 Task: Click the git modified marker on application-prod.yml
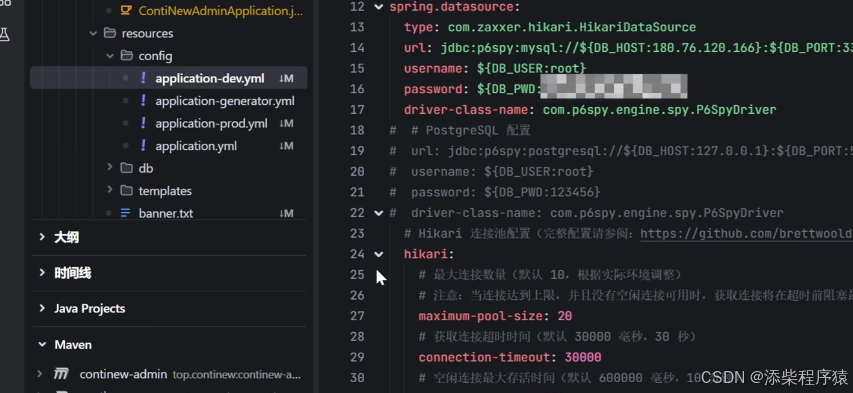(x=286, y=124)
